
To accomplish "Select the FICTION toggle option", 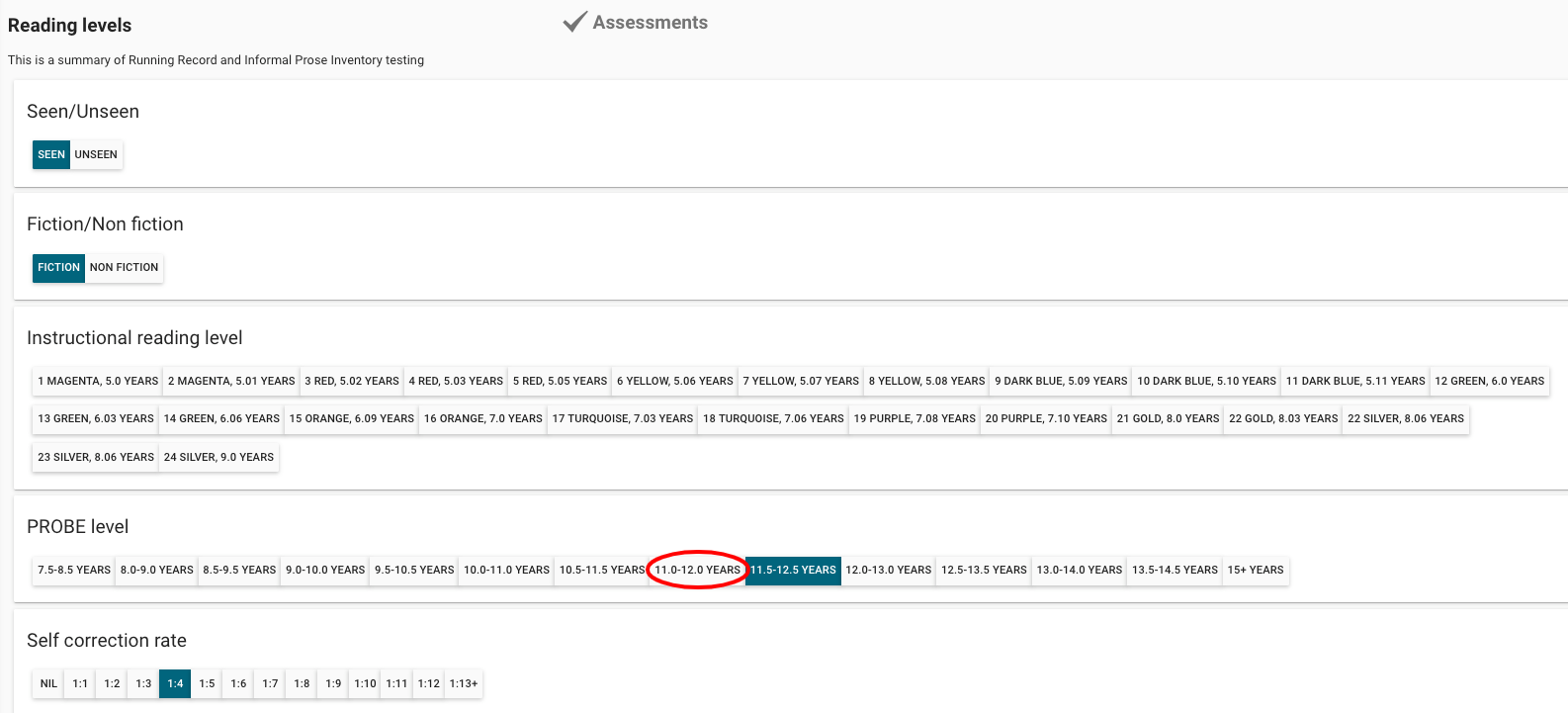I will pyautogui.click(x=58, y=267).
